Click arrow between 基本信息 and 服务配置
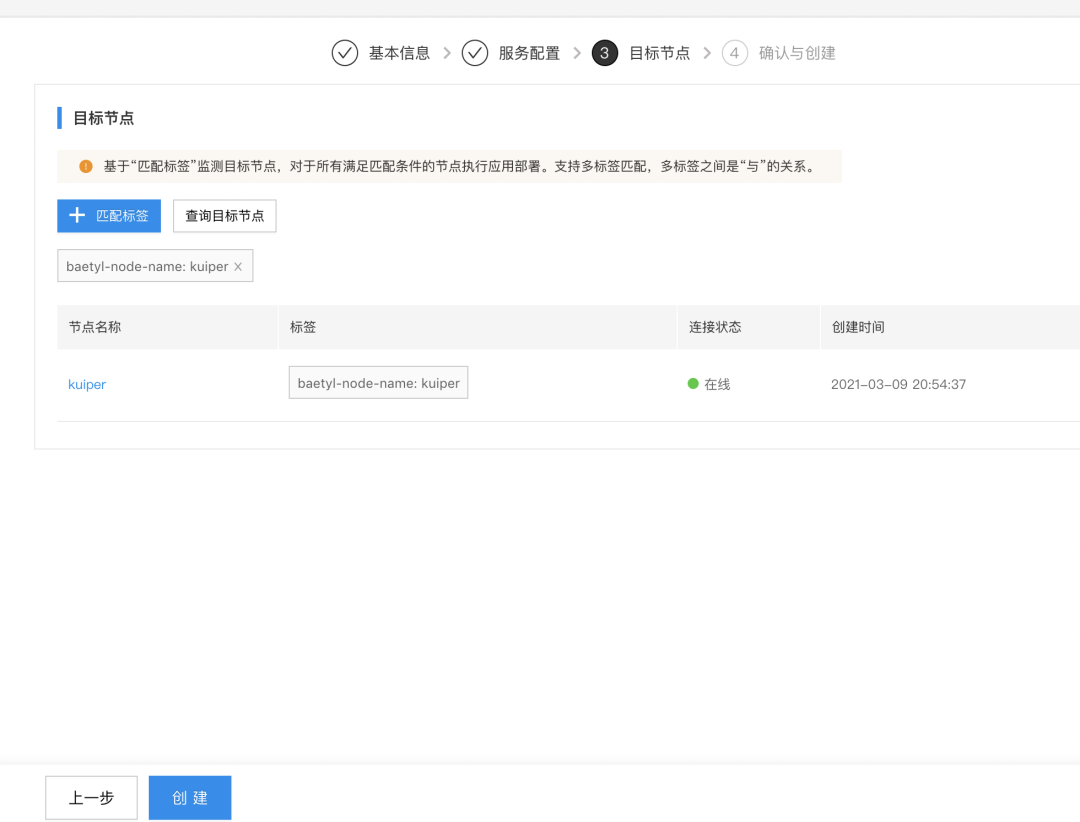This screenshot has height=822, width=1080. (447, 53)
